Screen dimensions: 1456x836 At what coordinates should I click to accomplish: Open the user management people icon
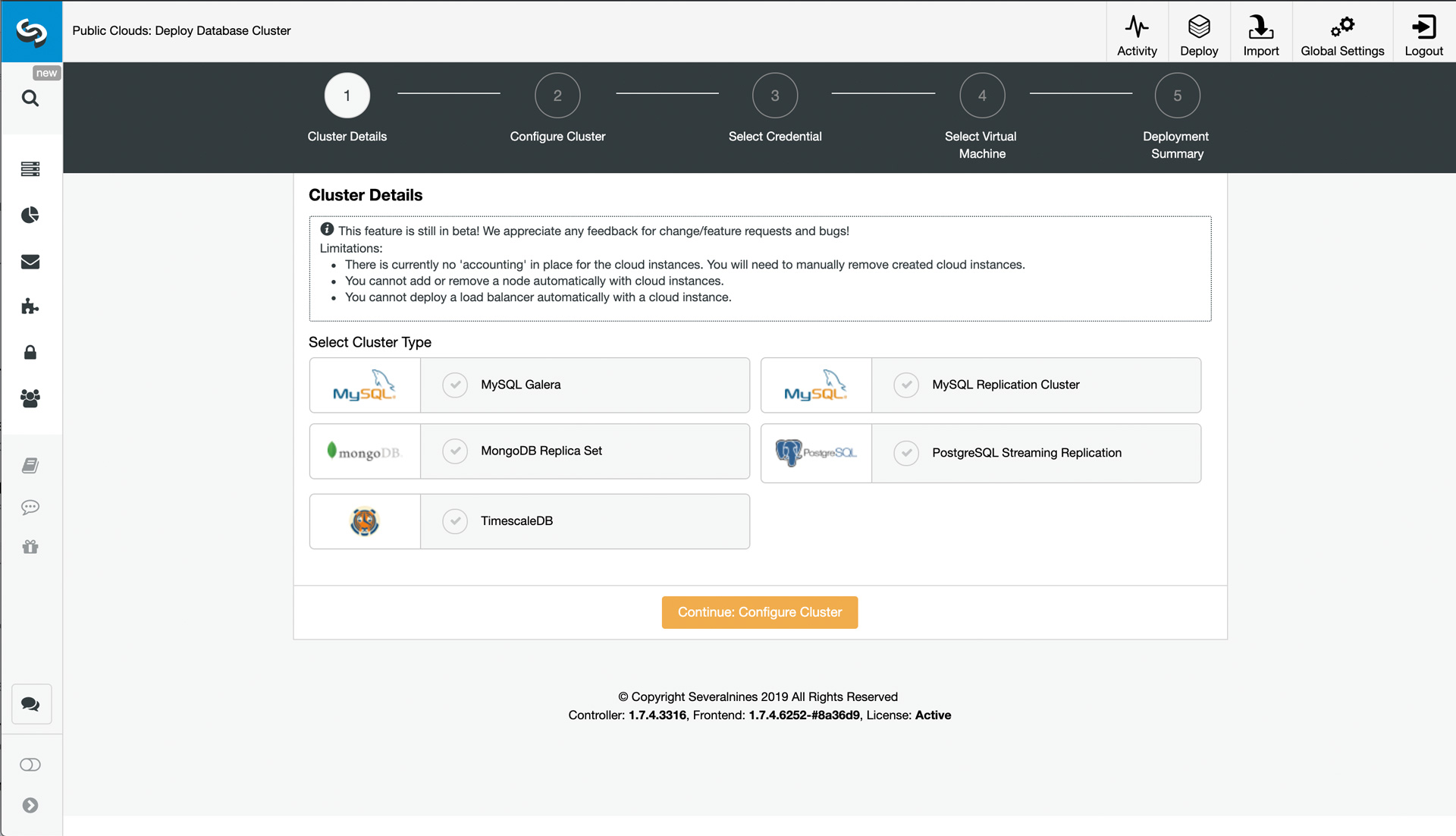30,398
